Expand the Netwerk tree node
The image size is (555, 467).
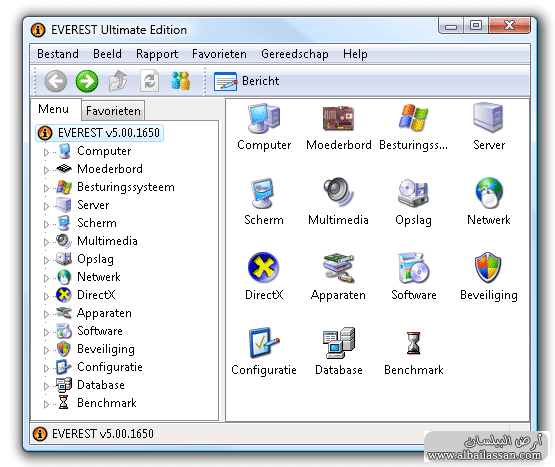[x=46, y=278]
